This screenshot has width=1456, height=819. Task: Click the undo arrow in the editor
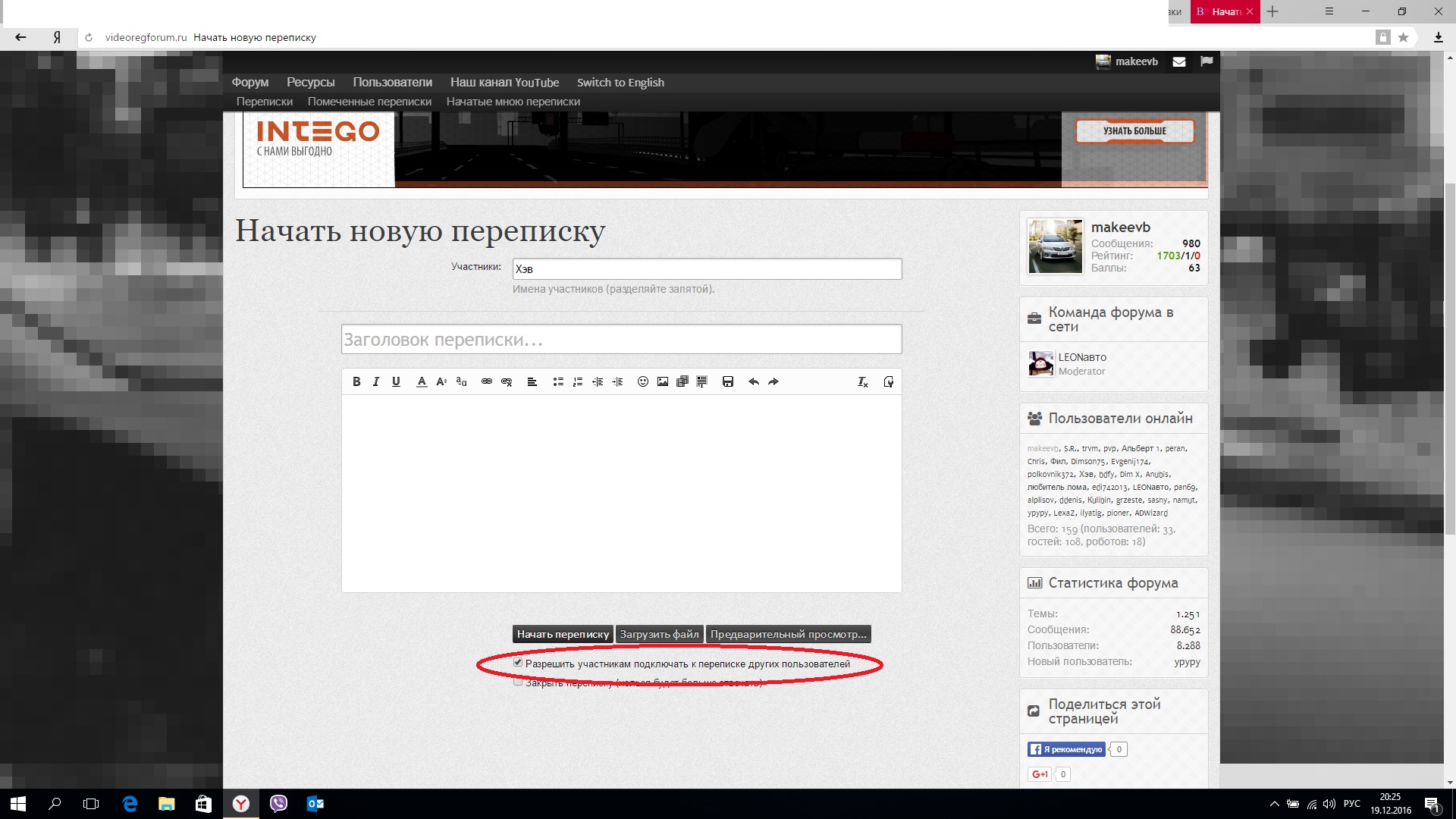pos(753,382)
